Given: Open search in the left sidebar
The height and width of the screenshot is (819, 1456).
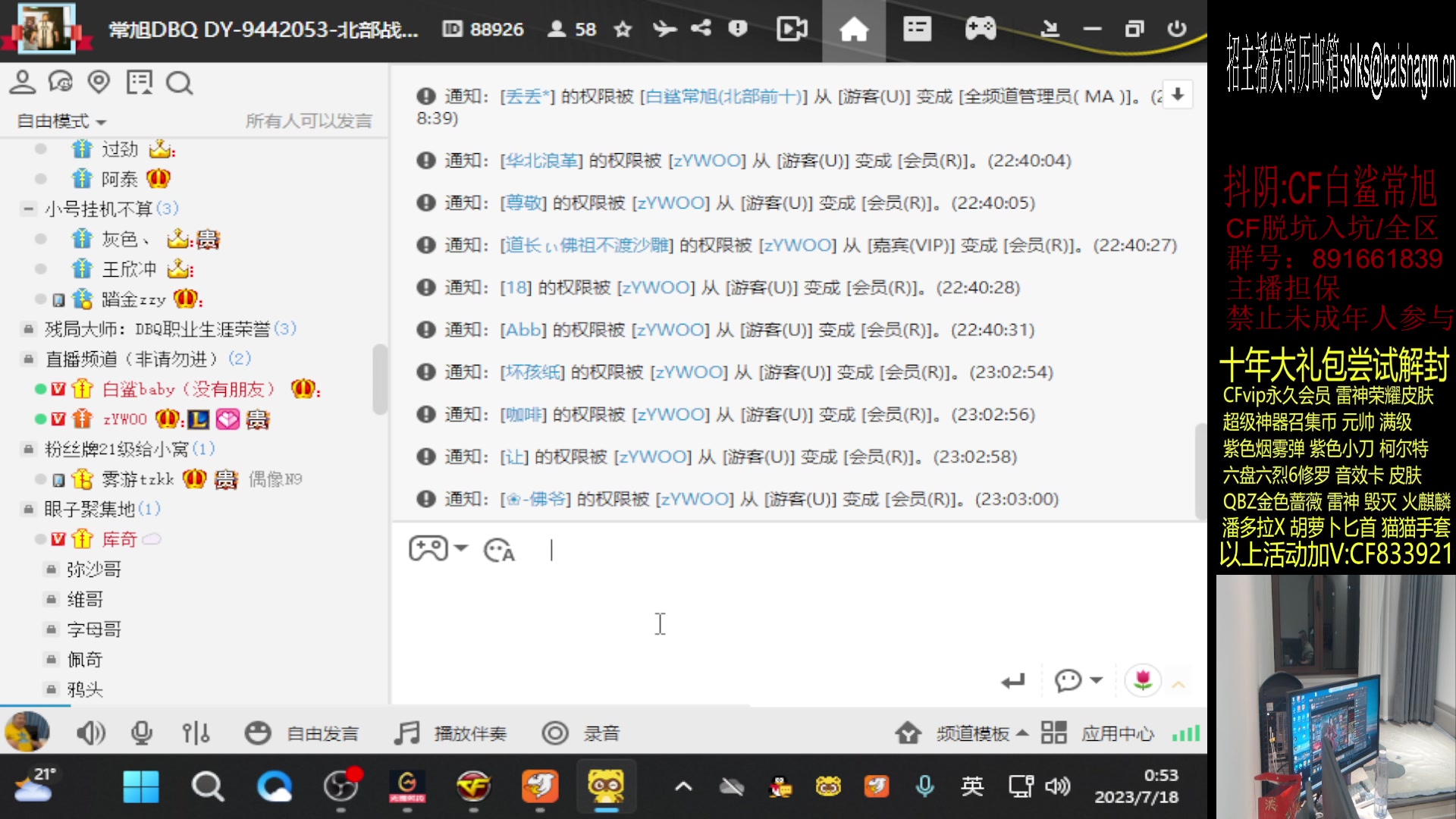Looking at the screenshot, I should pyautogui.click(x=179, y=83).
